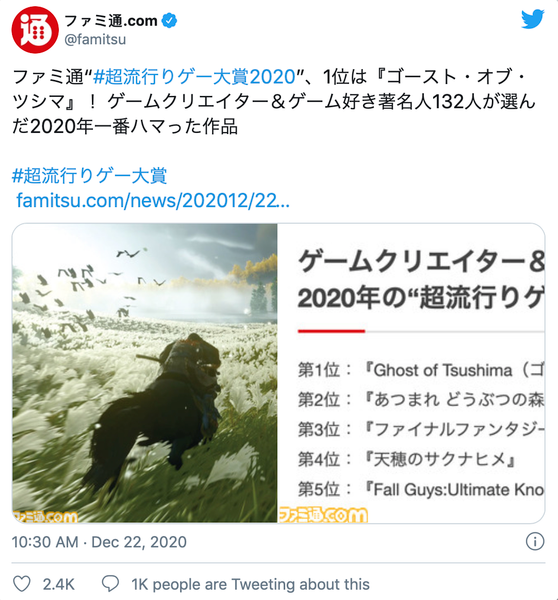
Task: Click 第1位 Ghost of Tsushima ranking line
Action: click(x=421, y=370)
